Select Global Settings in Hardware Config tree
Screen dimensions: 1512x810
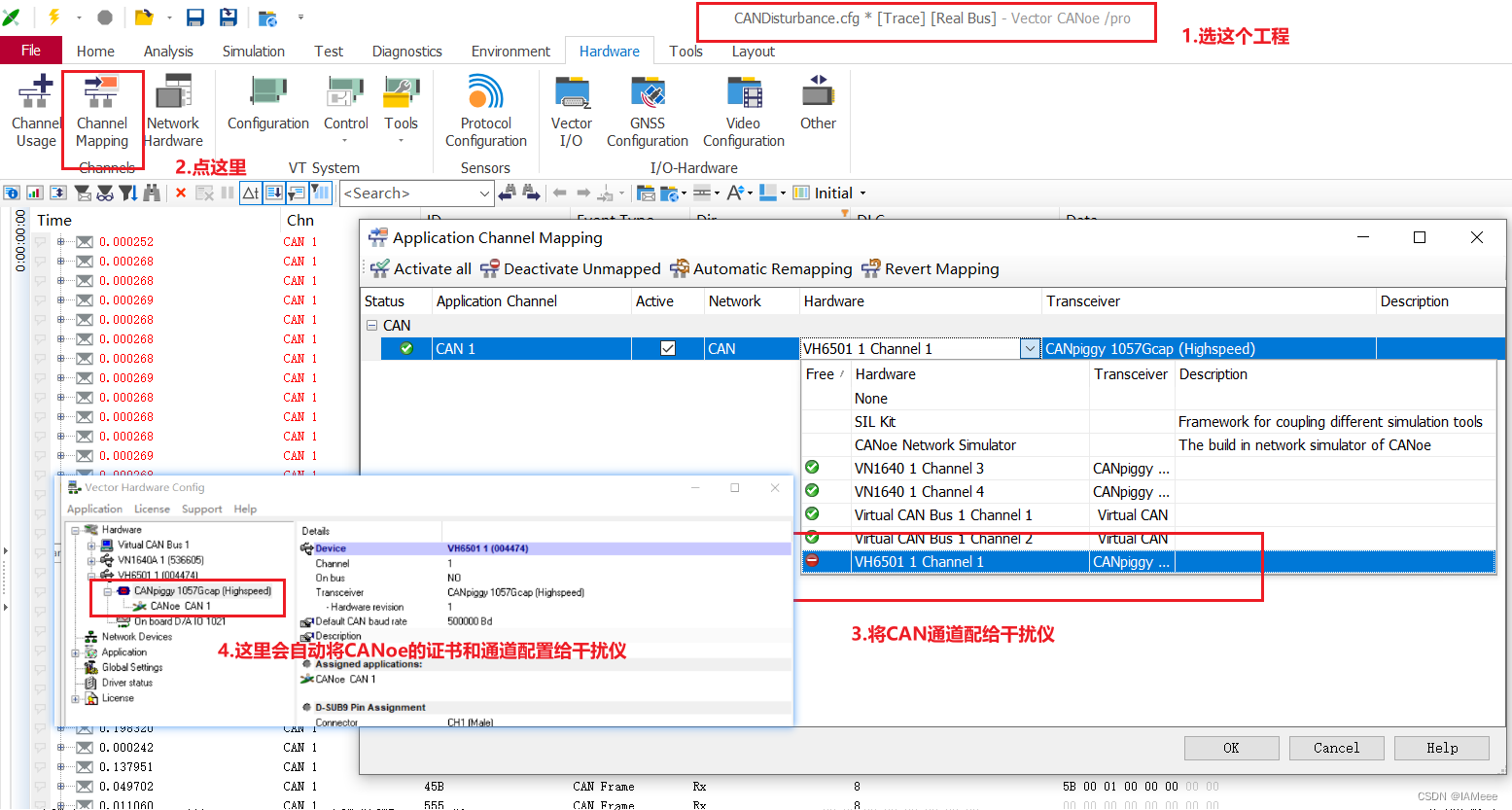[132, 667]
